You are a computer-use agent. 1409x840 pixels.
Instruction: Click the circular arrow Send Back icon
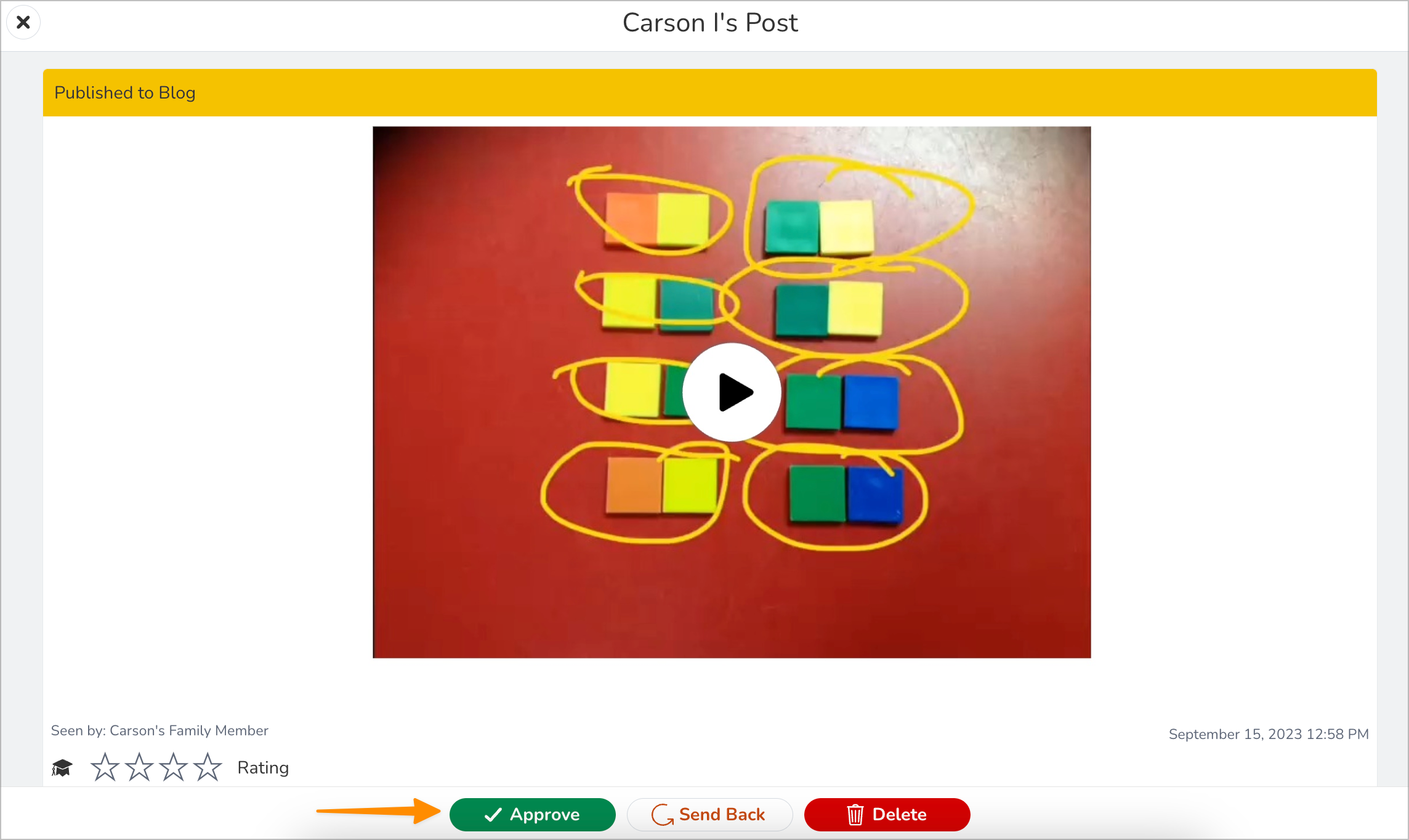(x=662, y=815)
